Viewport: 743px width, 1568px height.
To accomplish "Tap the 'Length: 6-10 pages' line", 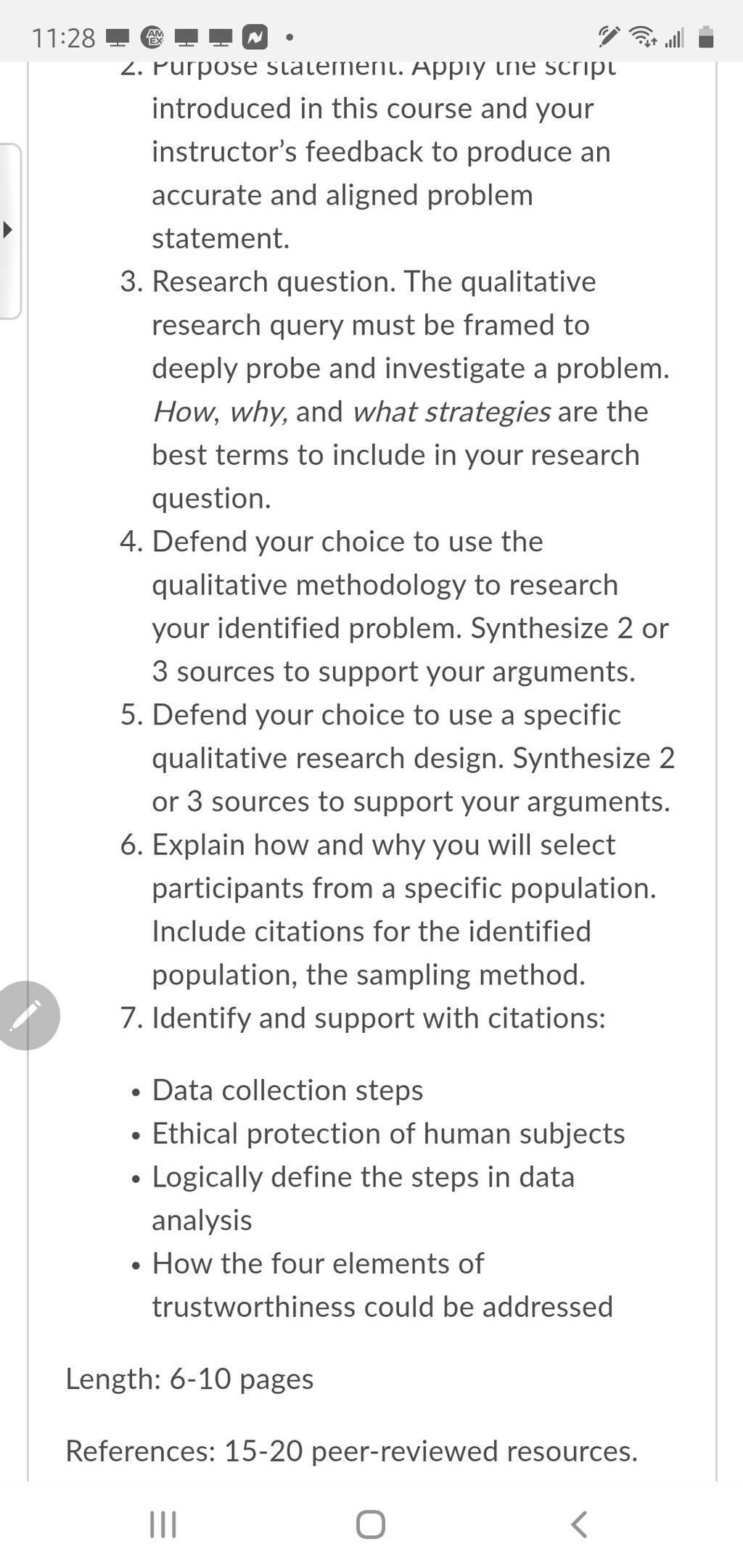I will pyautogui.click(x=189, y=1379).
